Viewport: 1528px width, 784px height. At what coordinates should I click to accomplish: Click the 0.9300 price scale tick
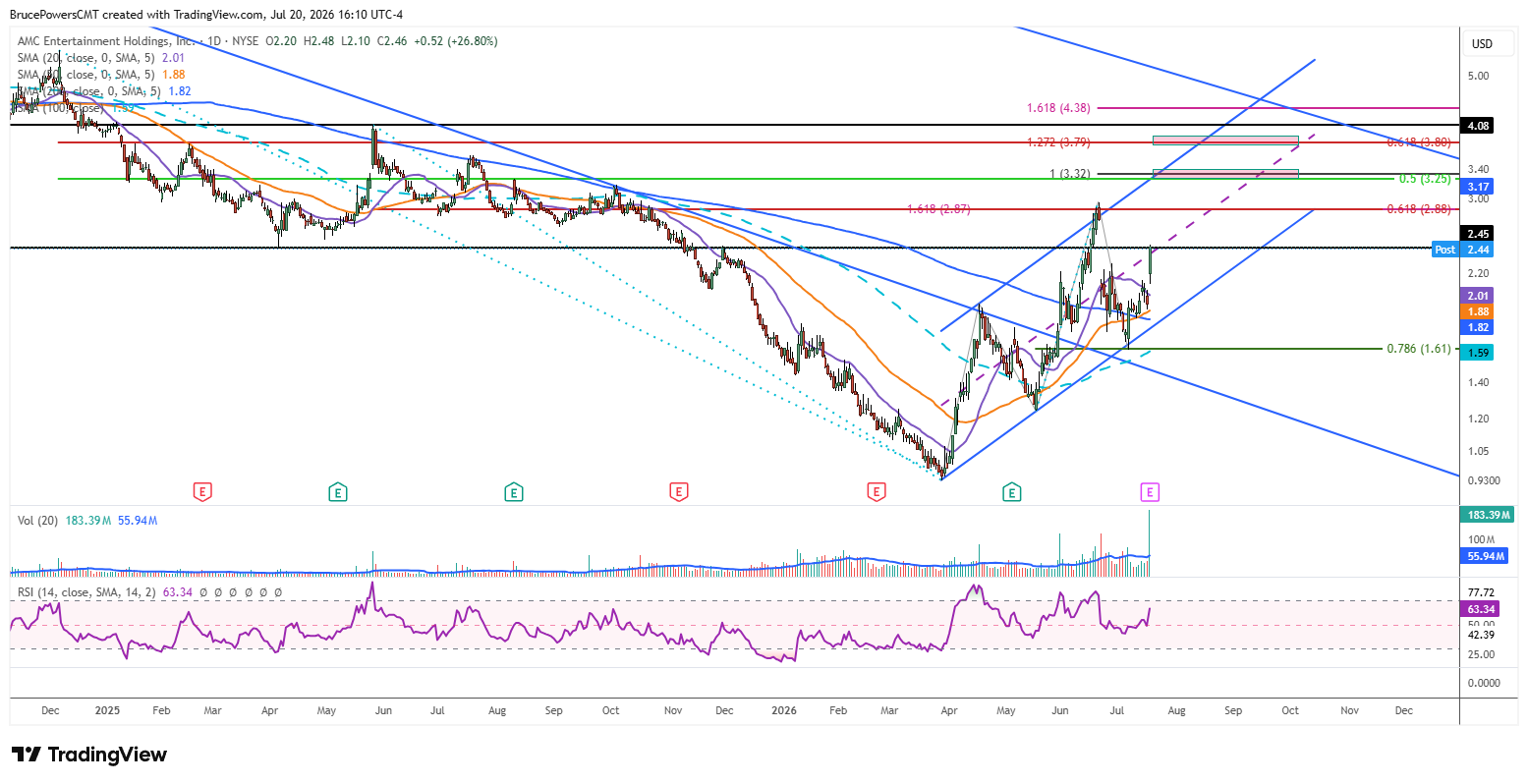point(1483,480)
